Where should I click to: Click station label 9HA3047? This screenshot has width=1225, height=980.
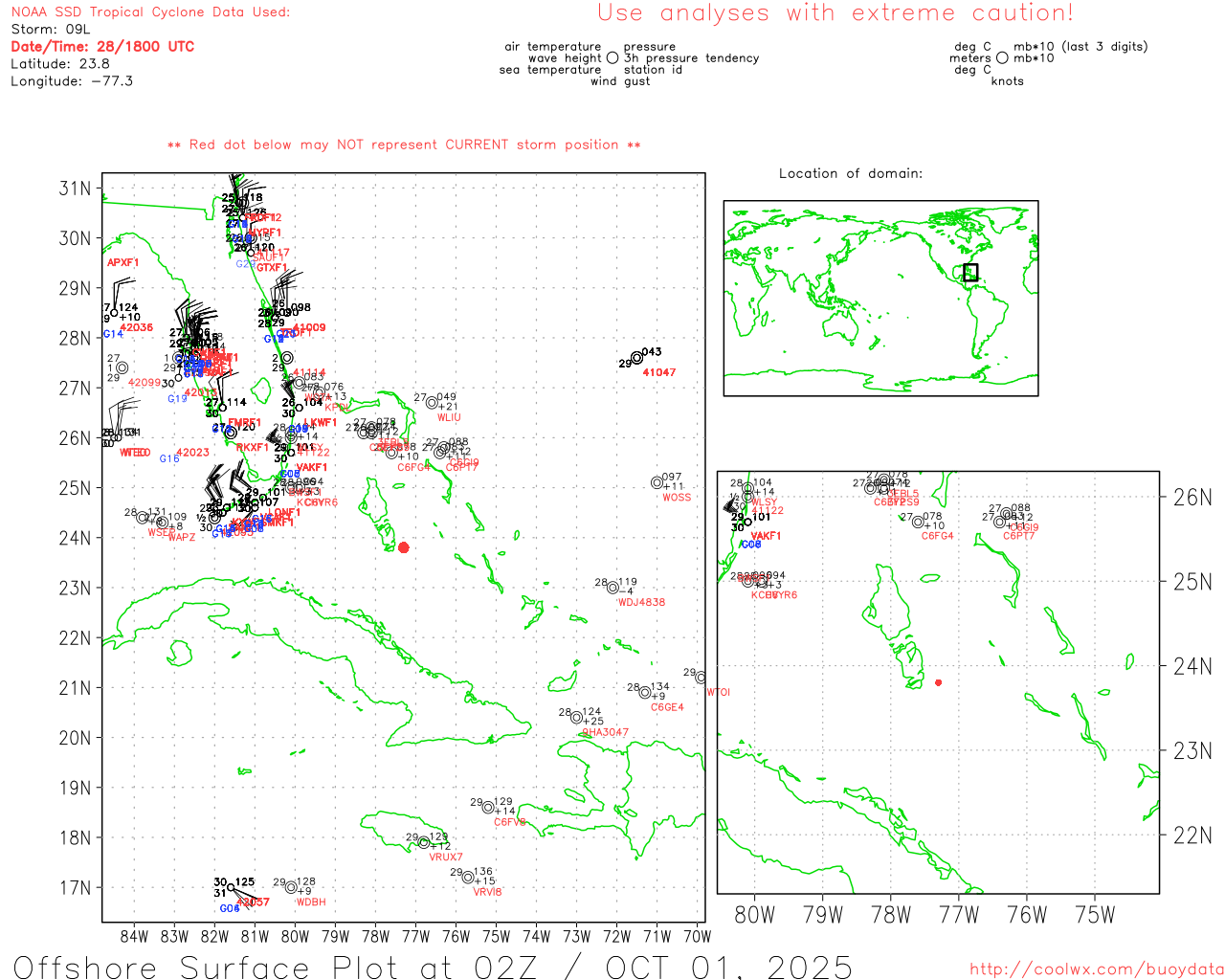pyautogui.click(x=605, y=732)
